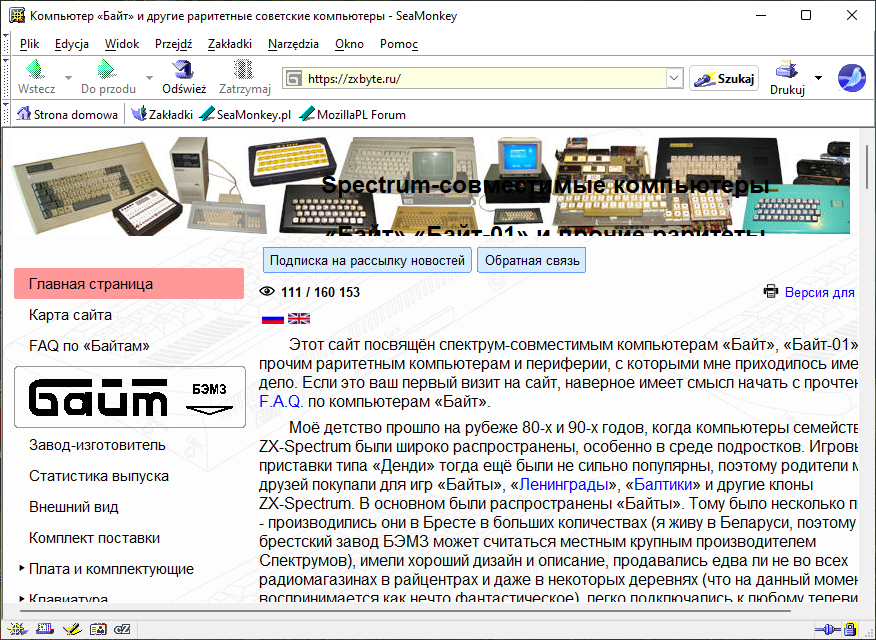The height and width of the screenshot is (640, 876).
Task: Follow the Балтики link
Action: [663, 484]
